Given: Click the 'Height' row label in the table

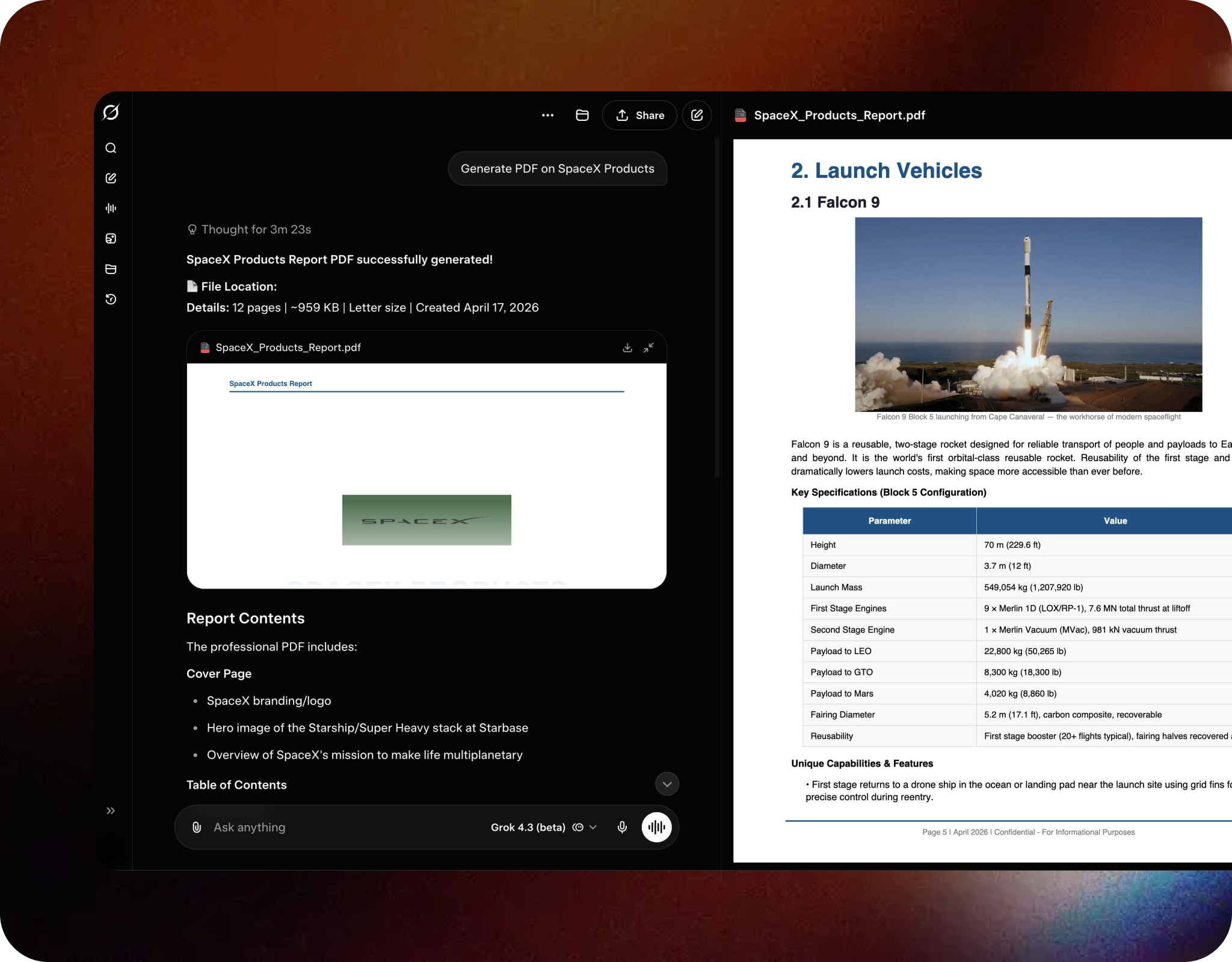Looking at the screenshot, I should click(x=823, y=545).
